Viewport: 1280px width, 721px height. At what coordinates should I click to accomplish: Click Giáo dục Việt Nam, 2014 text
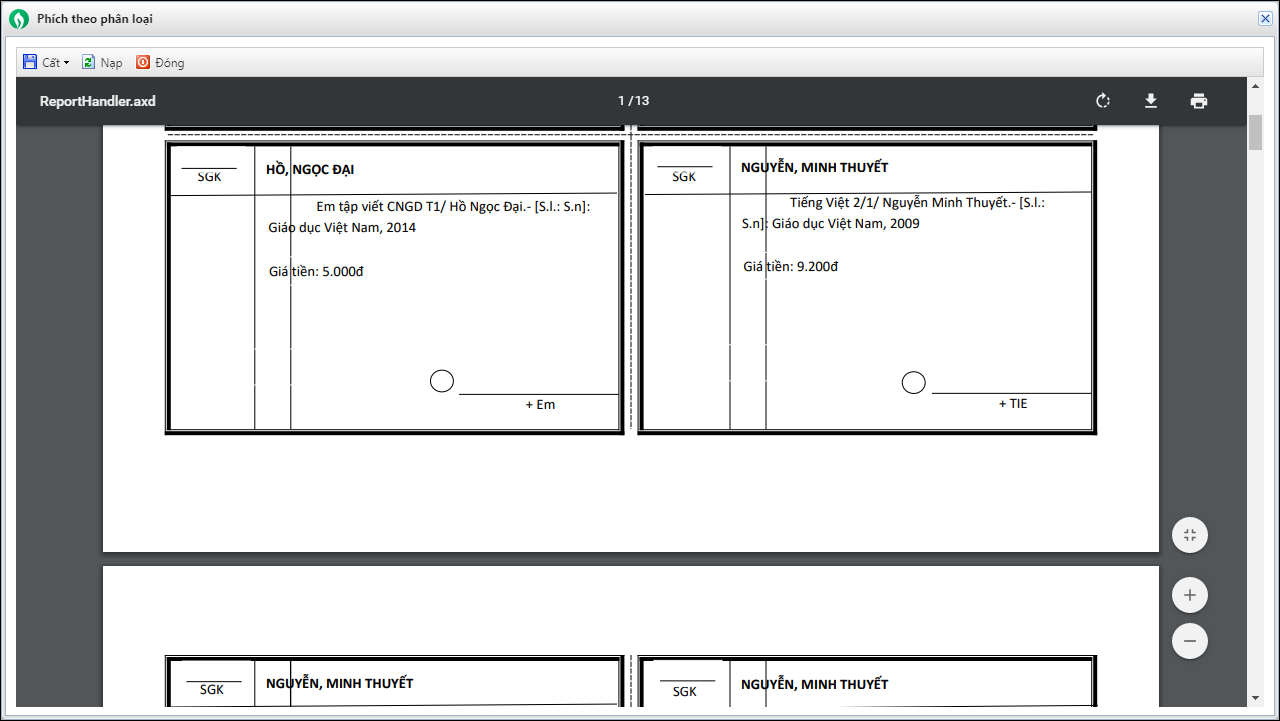[342, 228]
